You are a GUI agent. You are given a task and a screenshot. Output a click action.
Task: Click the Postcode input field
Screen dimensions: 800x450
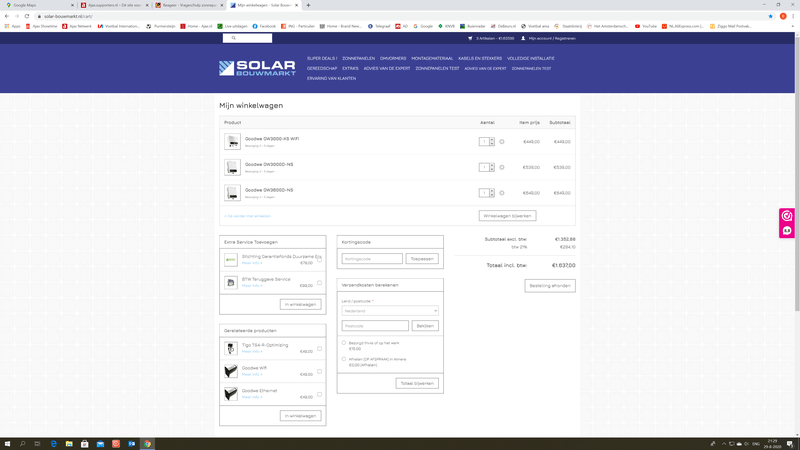point(375,326)
